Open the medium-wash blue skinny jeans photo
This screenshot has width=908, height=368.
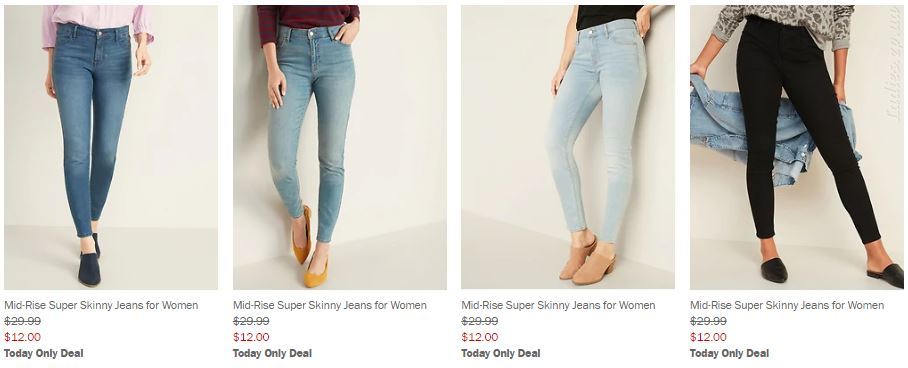(x=111, y=147)
